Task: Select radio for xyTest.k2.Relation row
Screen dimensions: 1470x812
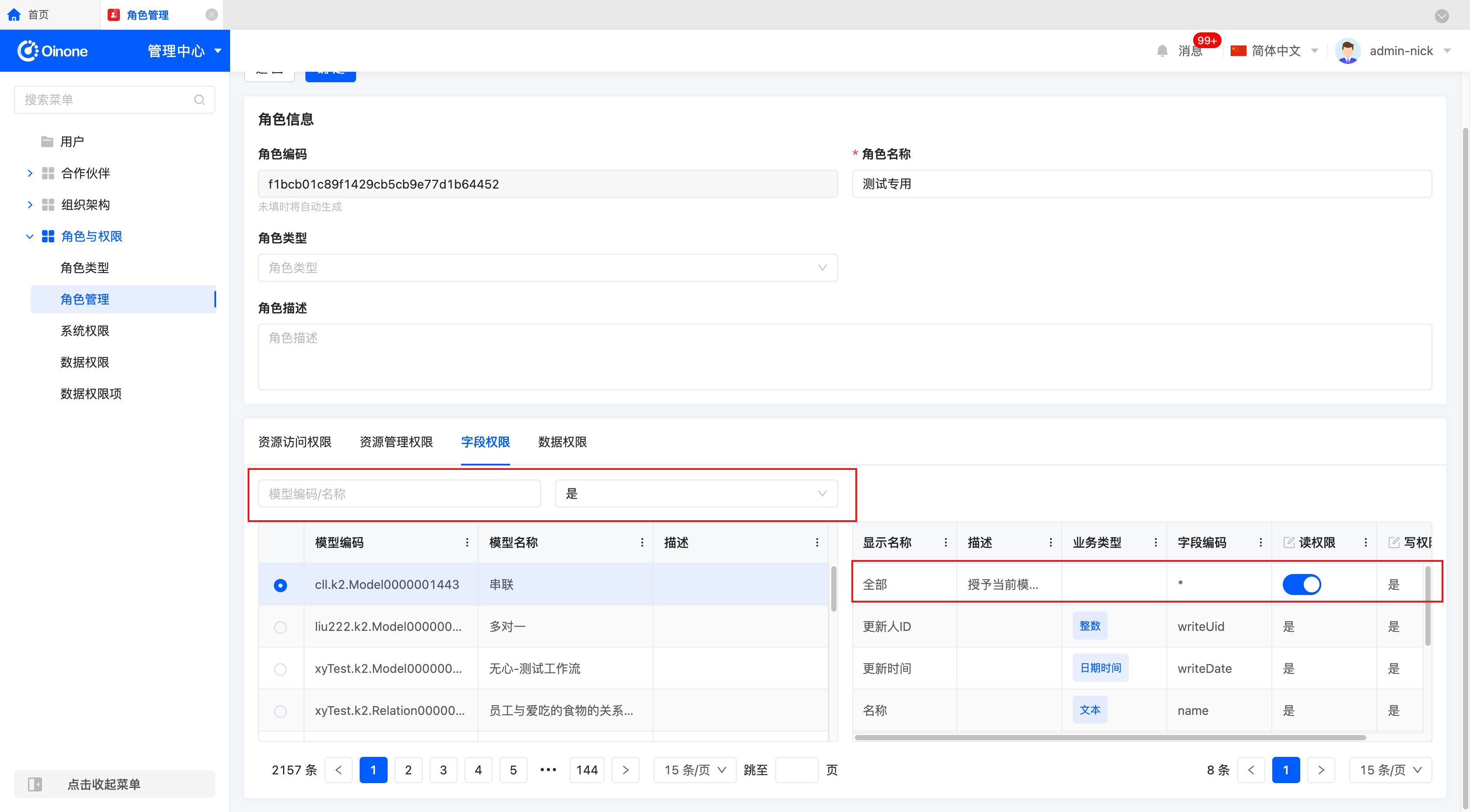Action: [280, 711]
